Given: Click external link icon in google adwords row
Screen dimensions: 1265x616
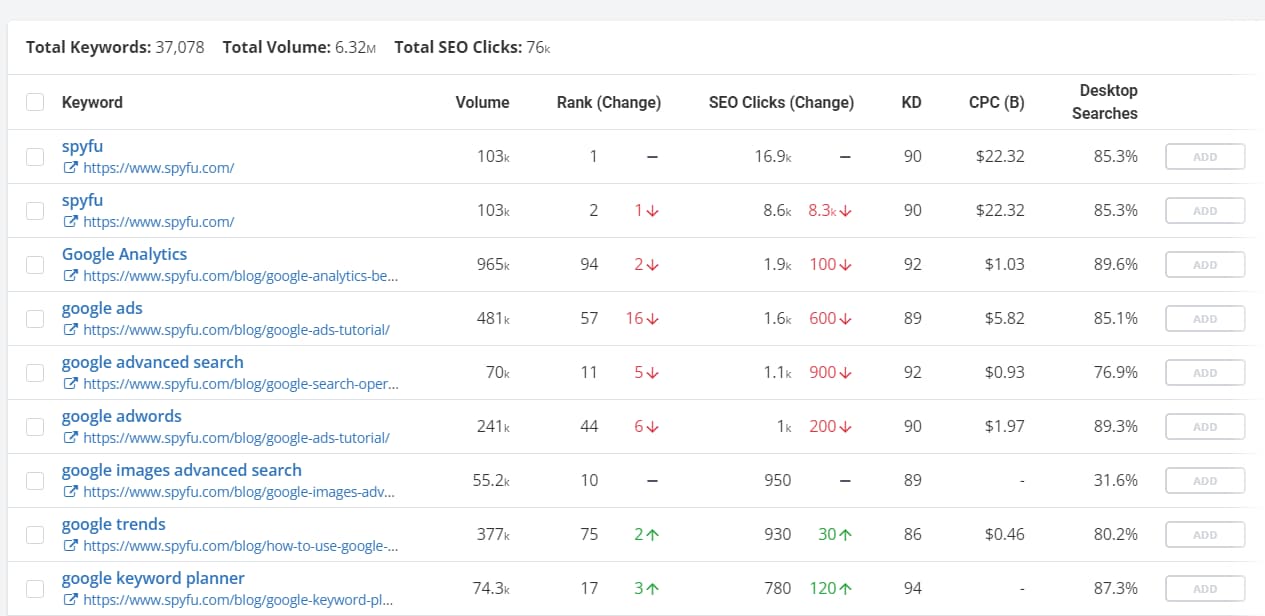Looking at the screenshot, I should (70, 438).
